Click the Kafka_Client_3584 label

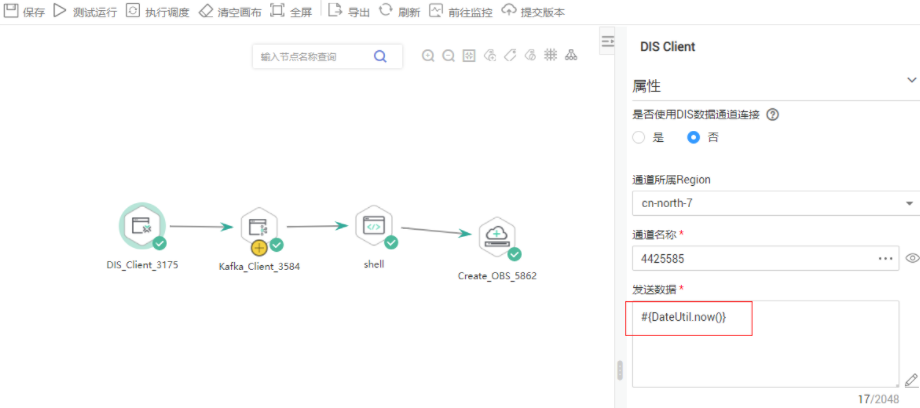click(259, 267)
